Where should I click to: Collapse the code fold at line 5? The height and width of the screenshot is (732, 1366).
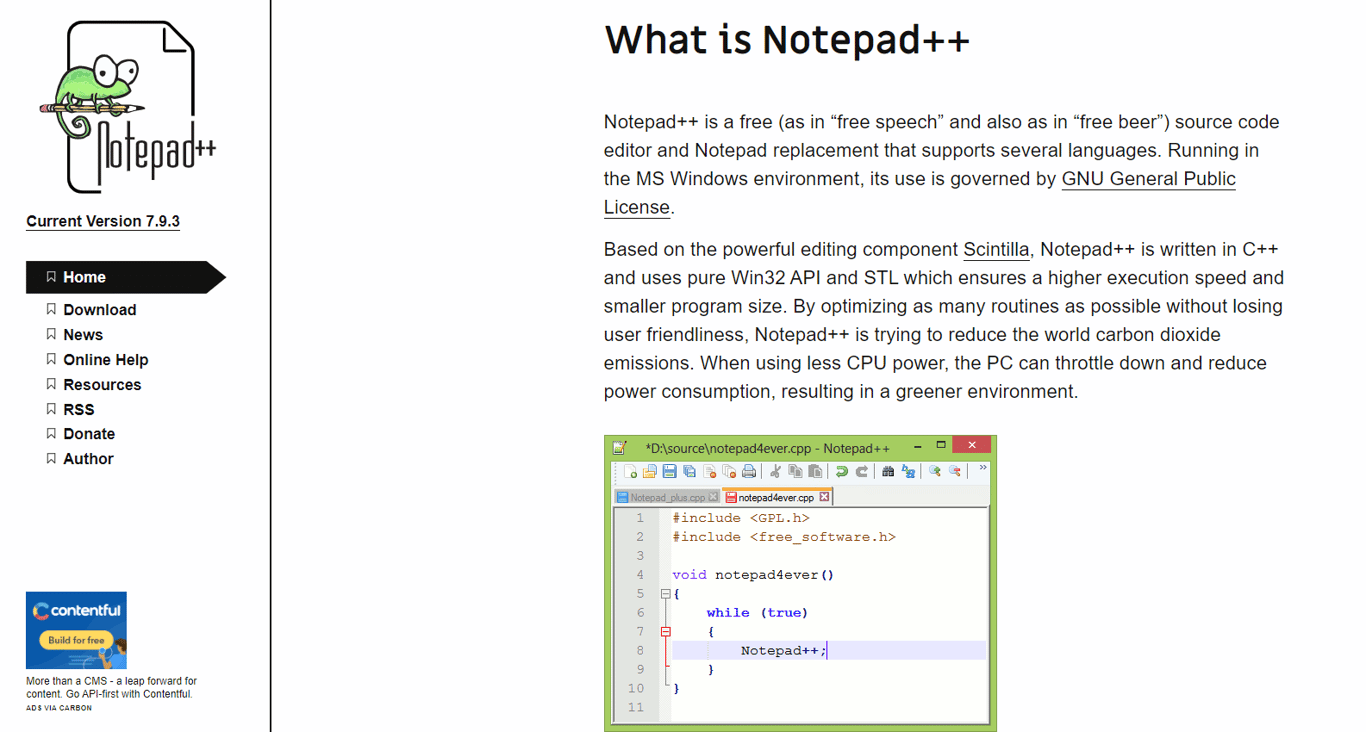[x=664, y=593]
